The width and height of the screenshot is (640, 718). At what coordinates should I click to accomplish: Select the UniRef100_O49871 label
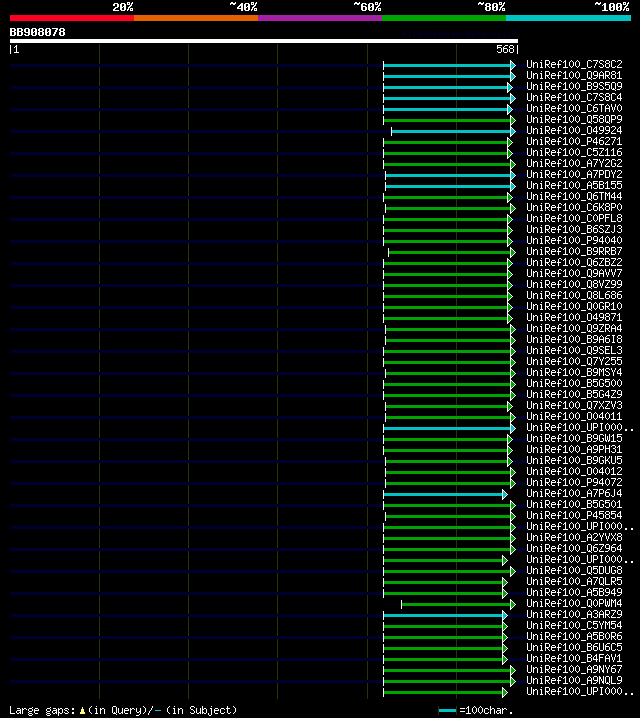pyautogui.click(x=574, y=317)
